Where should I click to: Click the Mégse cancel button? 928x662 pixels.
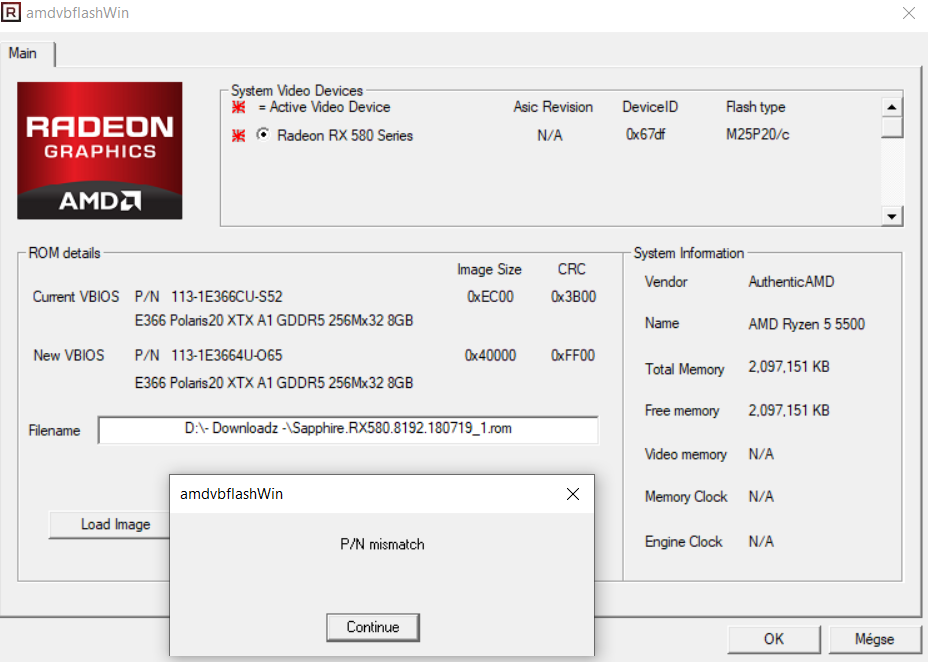point(874,639)
